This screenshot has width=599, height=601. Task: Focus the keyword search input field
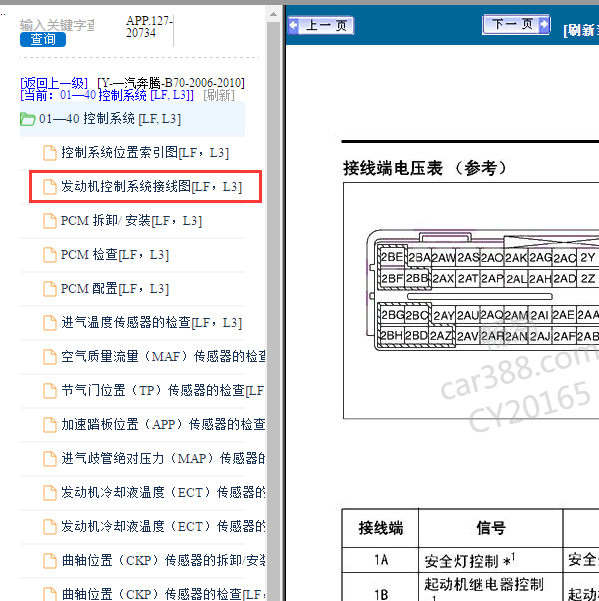(57, 25)
